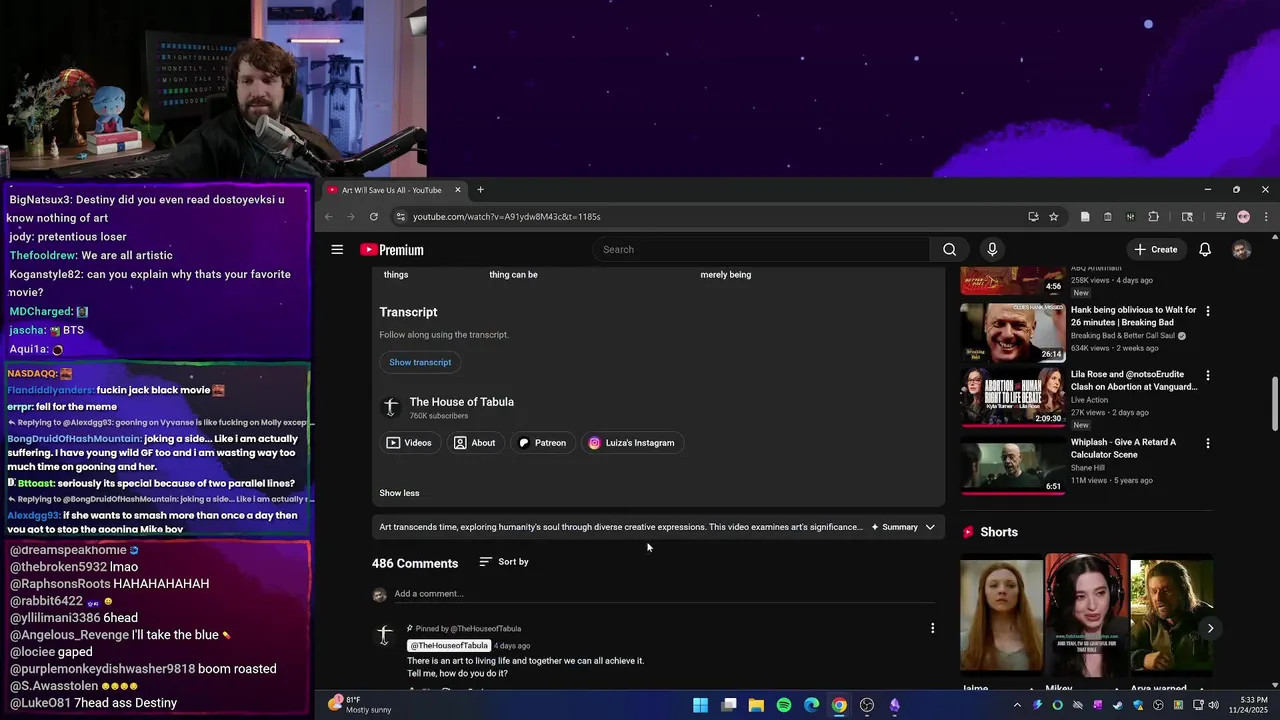Open Microsoft Edge from the taskbar
Screen dimensions: 1280x720
pyautogui.click(x=812, y=705)
